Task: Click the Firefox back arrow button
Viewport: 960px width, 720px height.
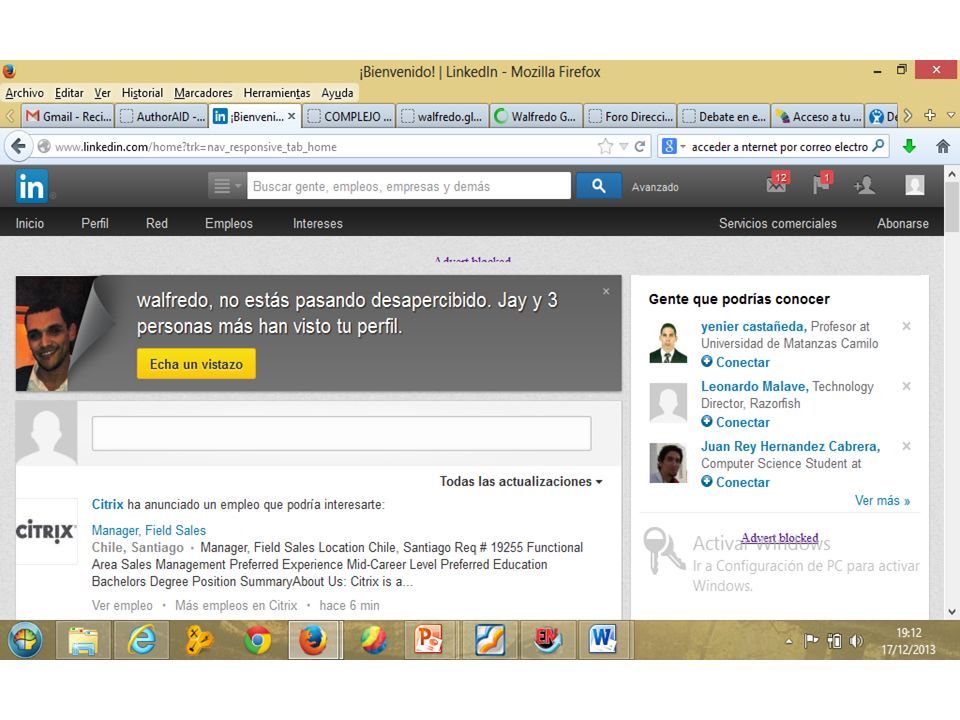Action: 18,146
